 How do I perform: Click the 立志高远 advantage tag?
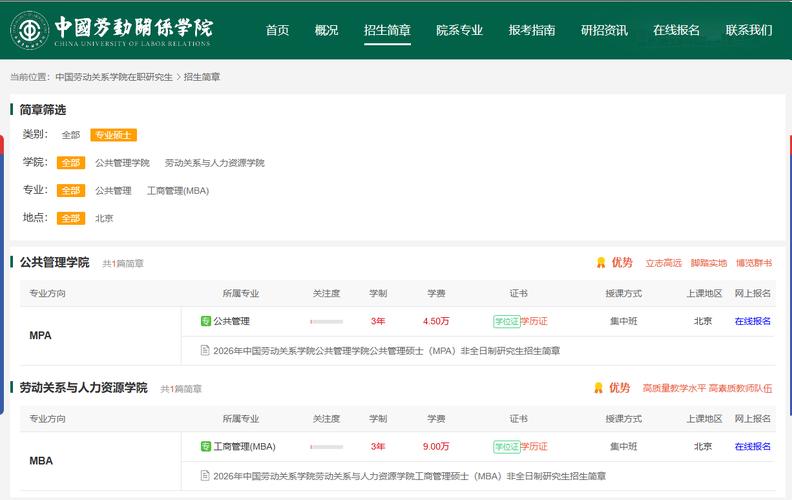point(663,263)
